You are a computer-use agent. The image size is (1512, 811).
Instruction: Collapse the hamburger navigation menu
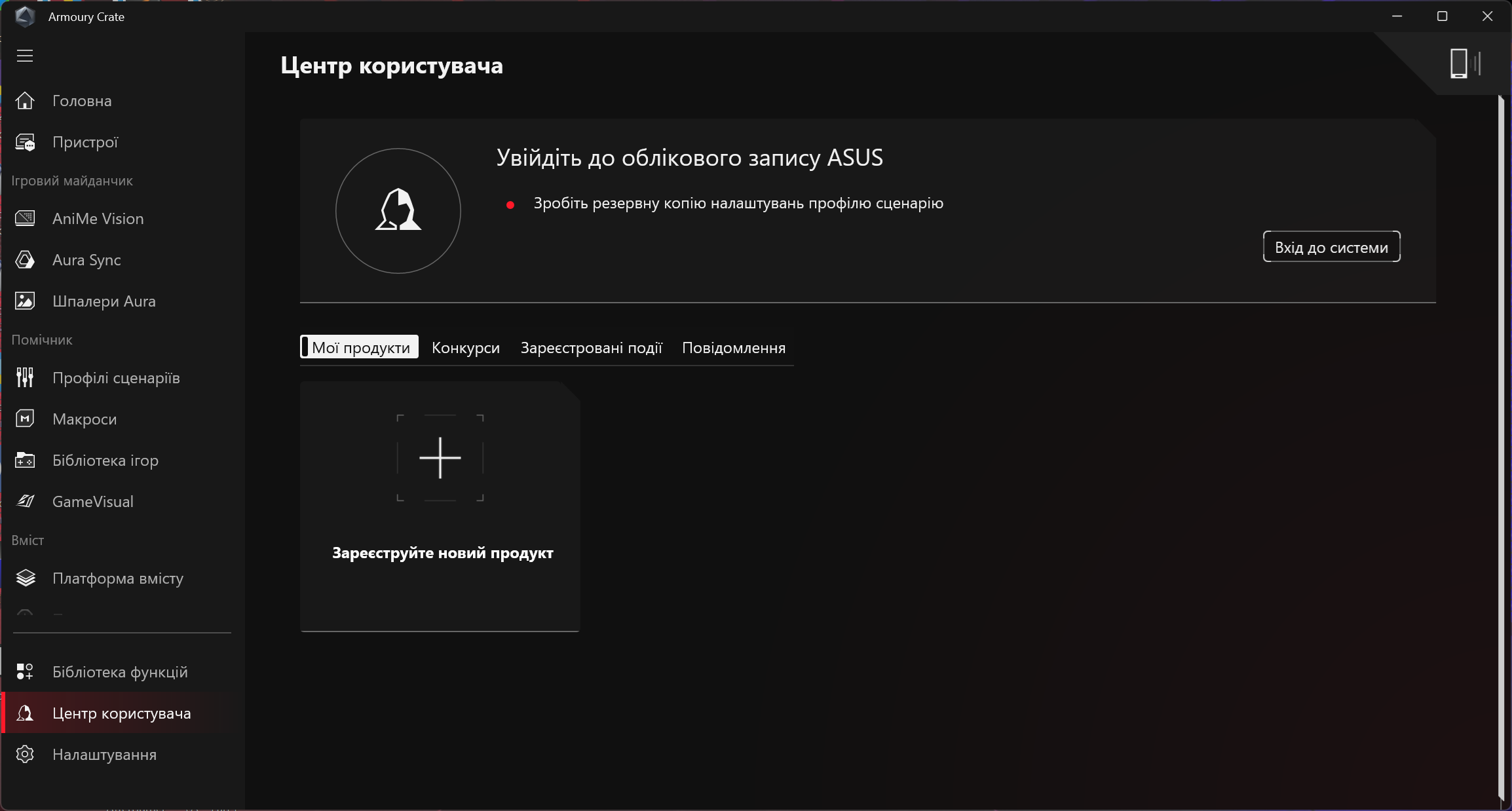click(25, 56)
